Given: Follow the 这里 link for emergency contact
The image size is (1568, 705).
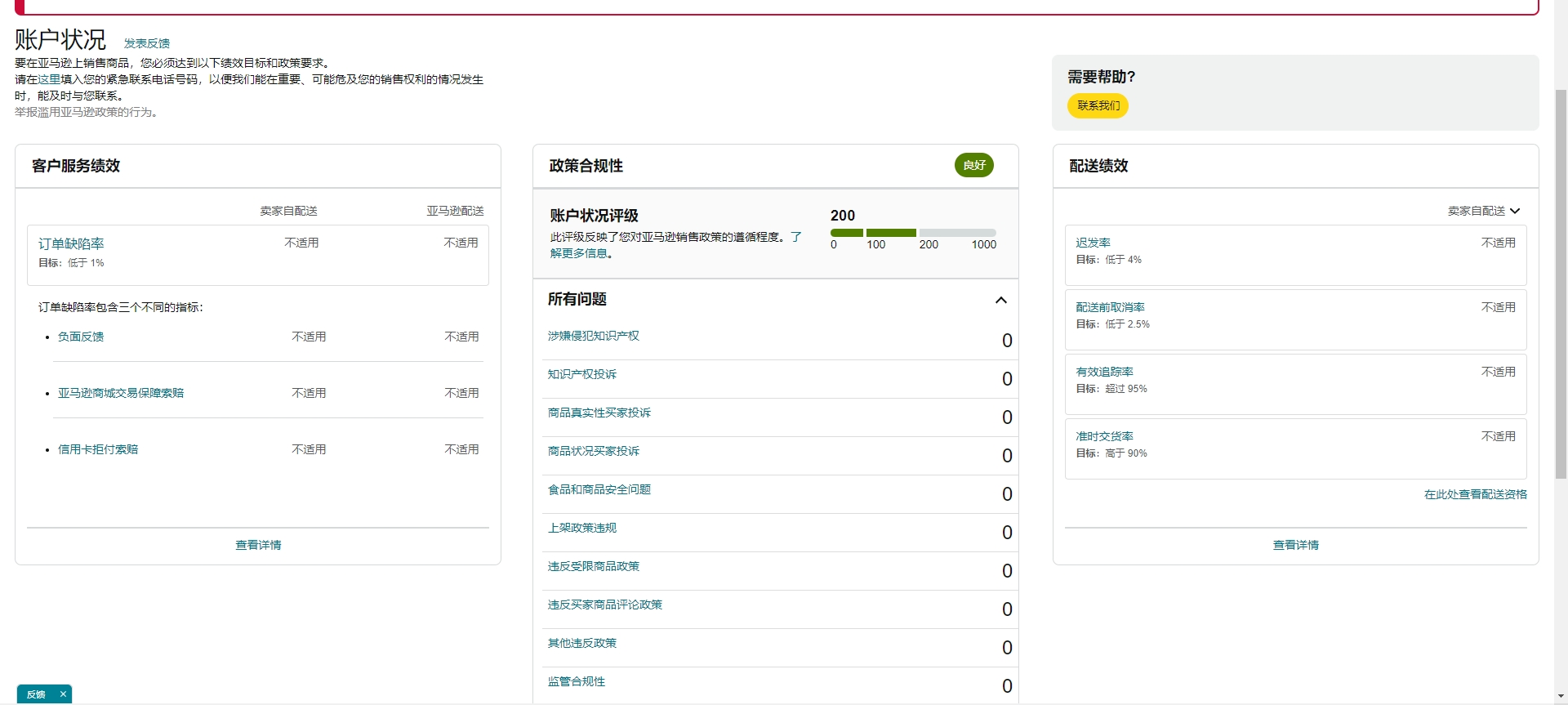Looking at the screenshot, I should 49,79.
